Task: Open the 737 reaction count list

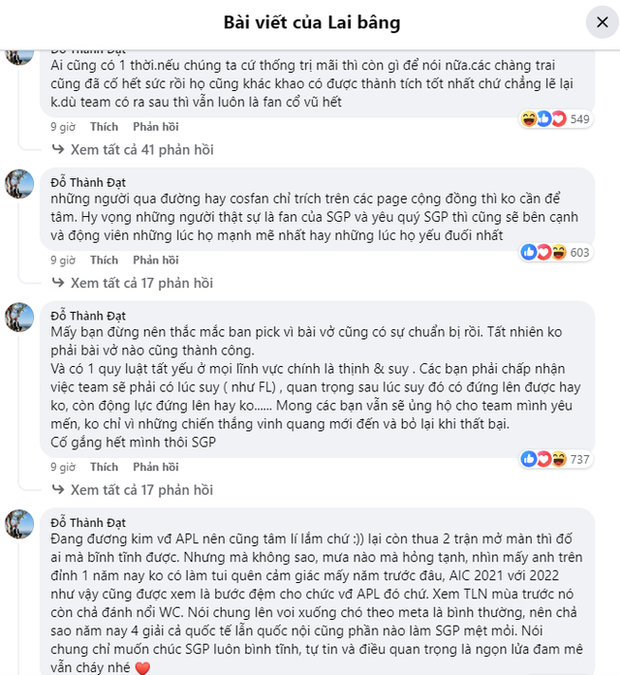Action: pos(579,459)
